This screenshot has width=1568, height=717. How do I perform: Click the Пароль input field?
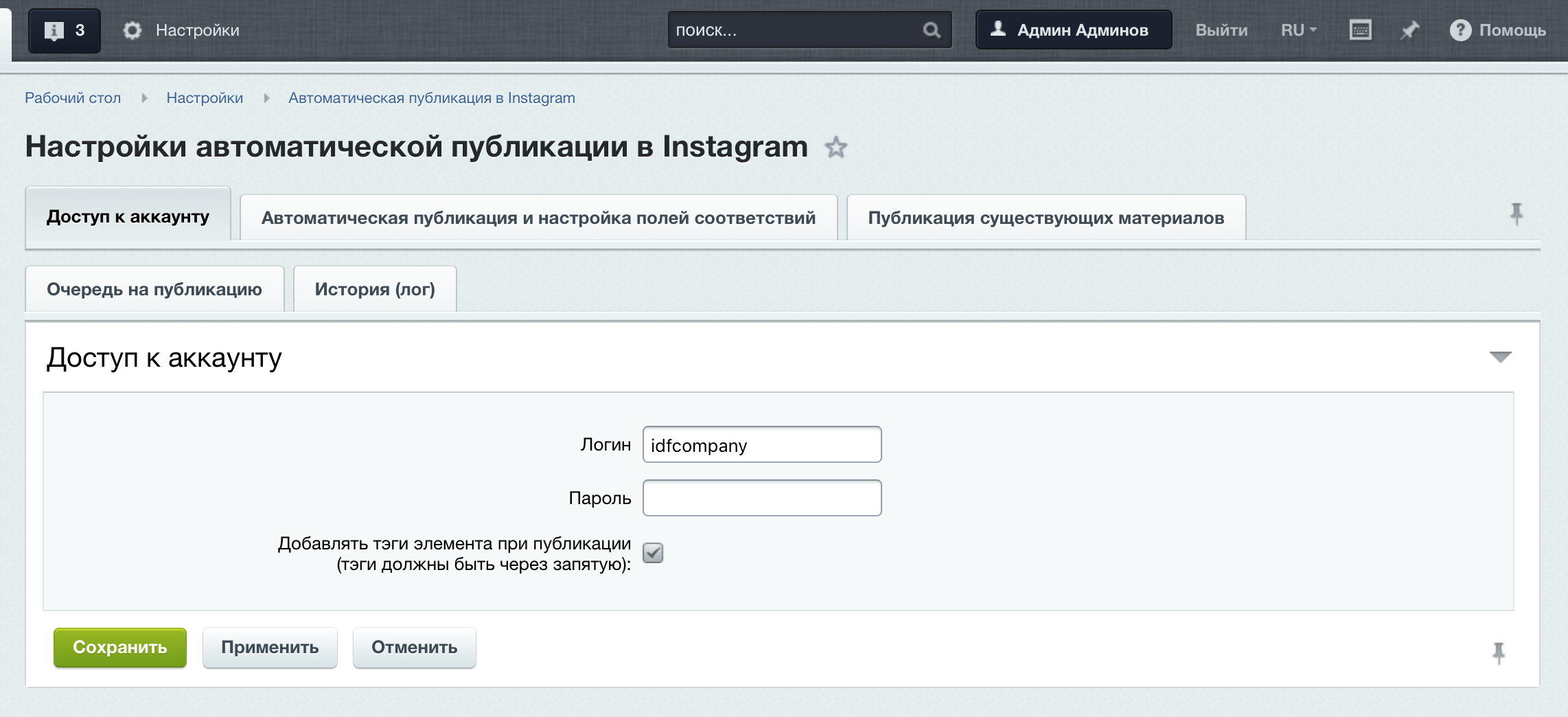tap(762, 498)
